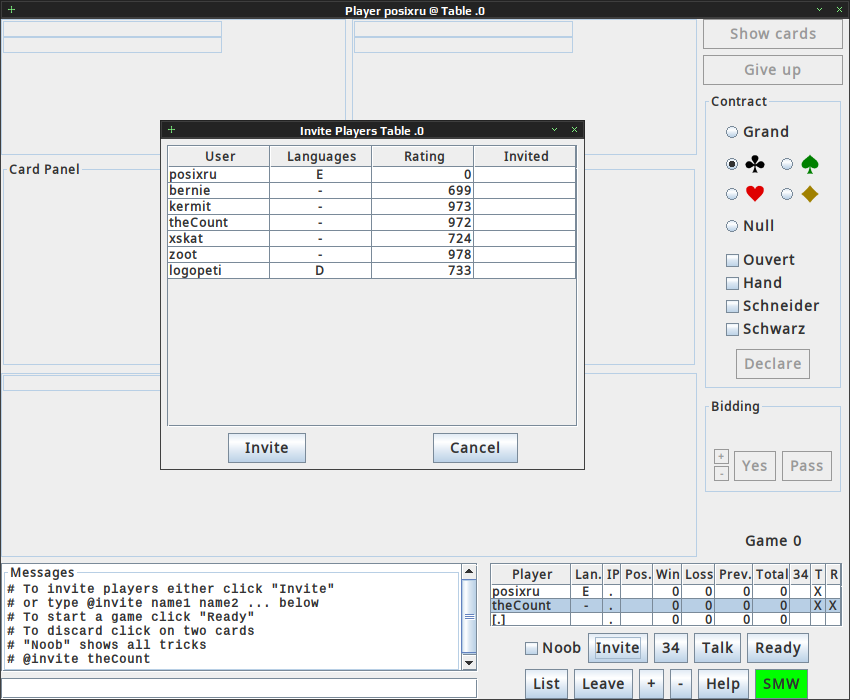Viewport: 850px width, 700px height.
Task: Enable the Ouvert checkbox
Action: (732, 260)
